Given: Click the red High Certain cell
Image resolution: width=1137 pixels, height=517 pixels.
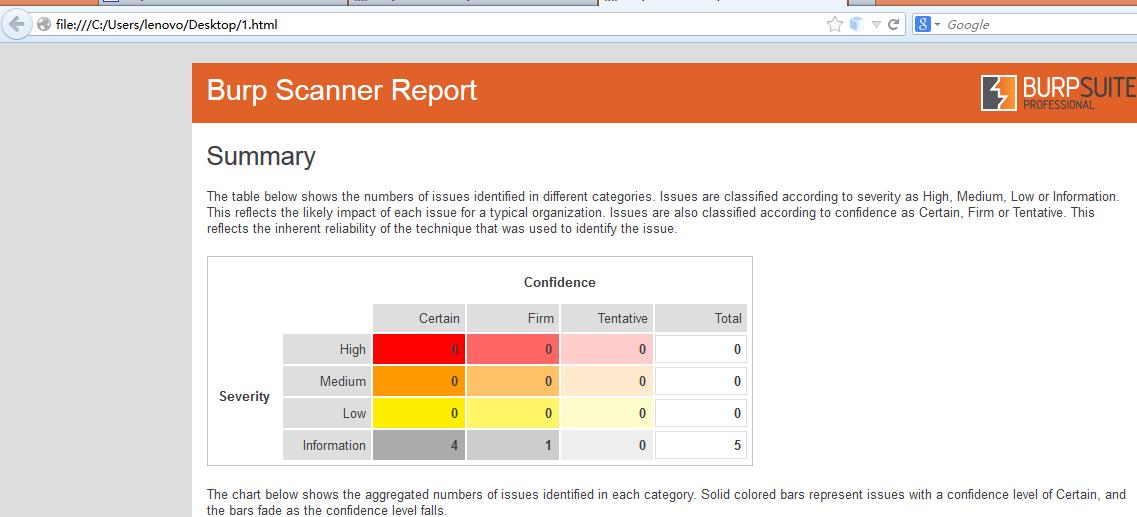Looking at the screenshot, I should 419,350.
